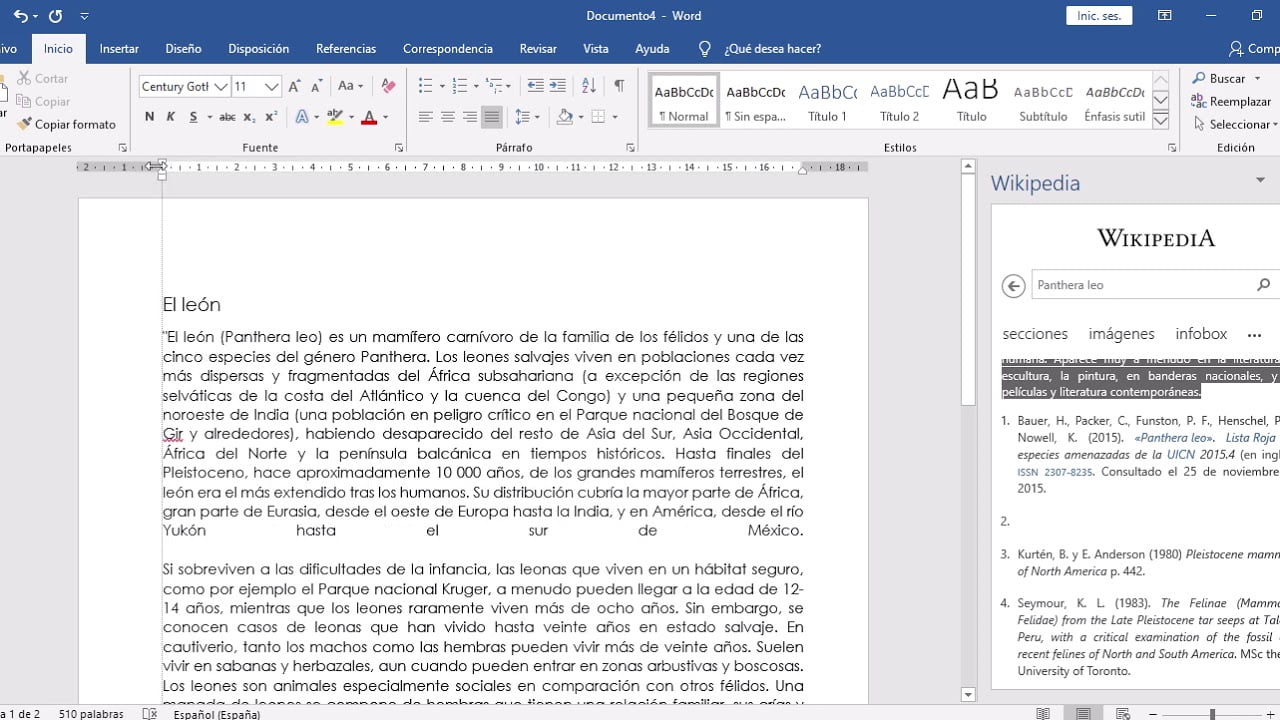Align text to the right

point(469,118)
